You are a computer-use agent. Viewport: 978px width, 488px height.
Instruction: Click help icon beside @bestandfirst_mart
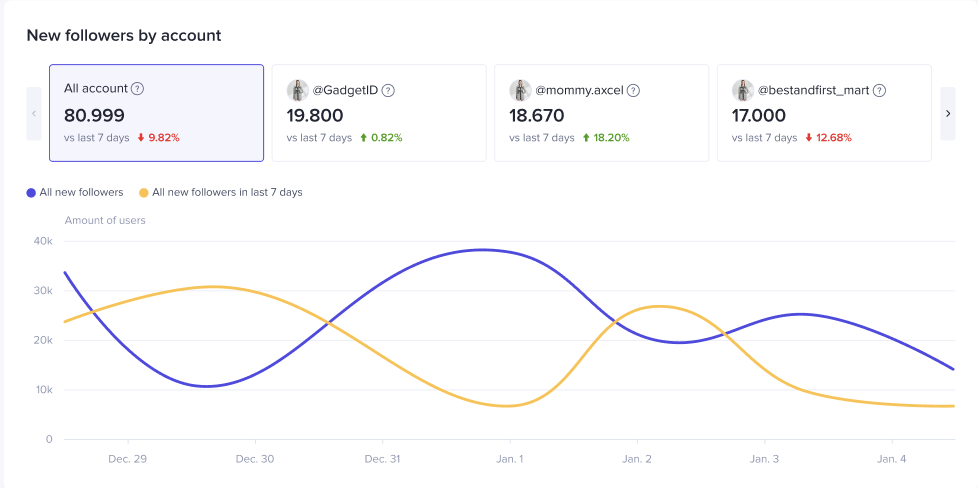879,90
